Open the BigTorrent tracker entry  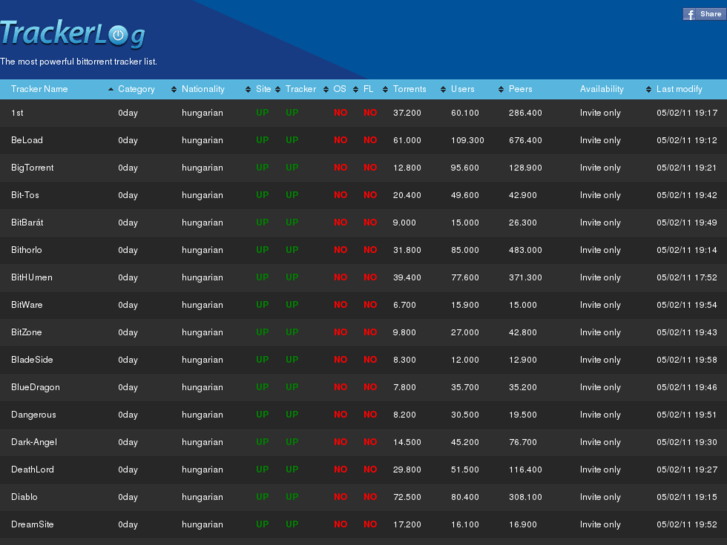(32, 167)
